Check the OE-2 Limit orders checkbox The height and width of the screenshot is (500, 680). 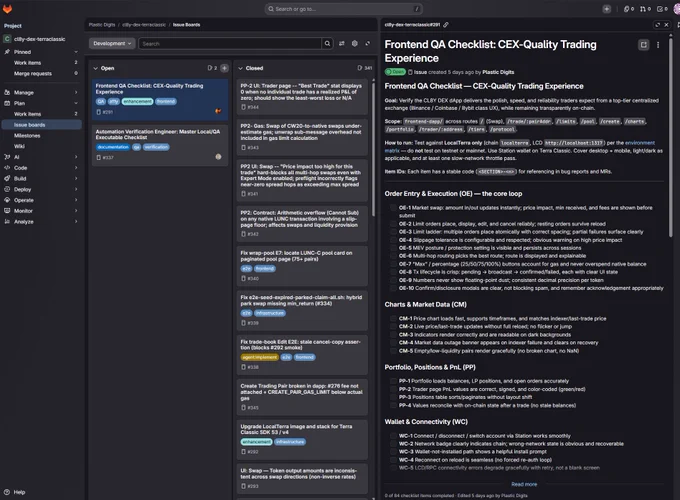tap(393, 224)
